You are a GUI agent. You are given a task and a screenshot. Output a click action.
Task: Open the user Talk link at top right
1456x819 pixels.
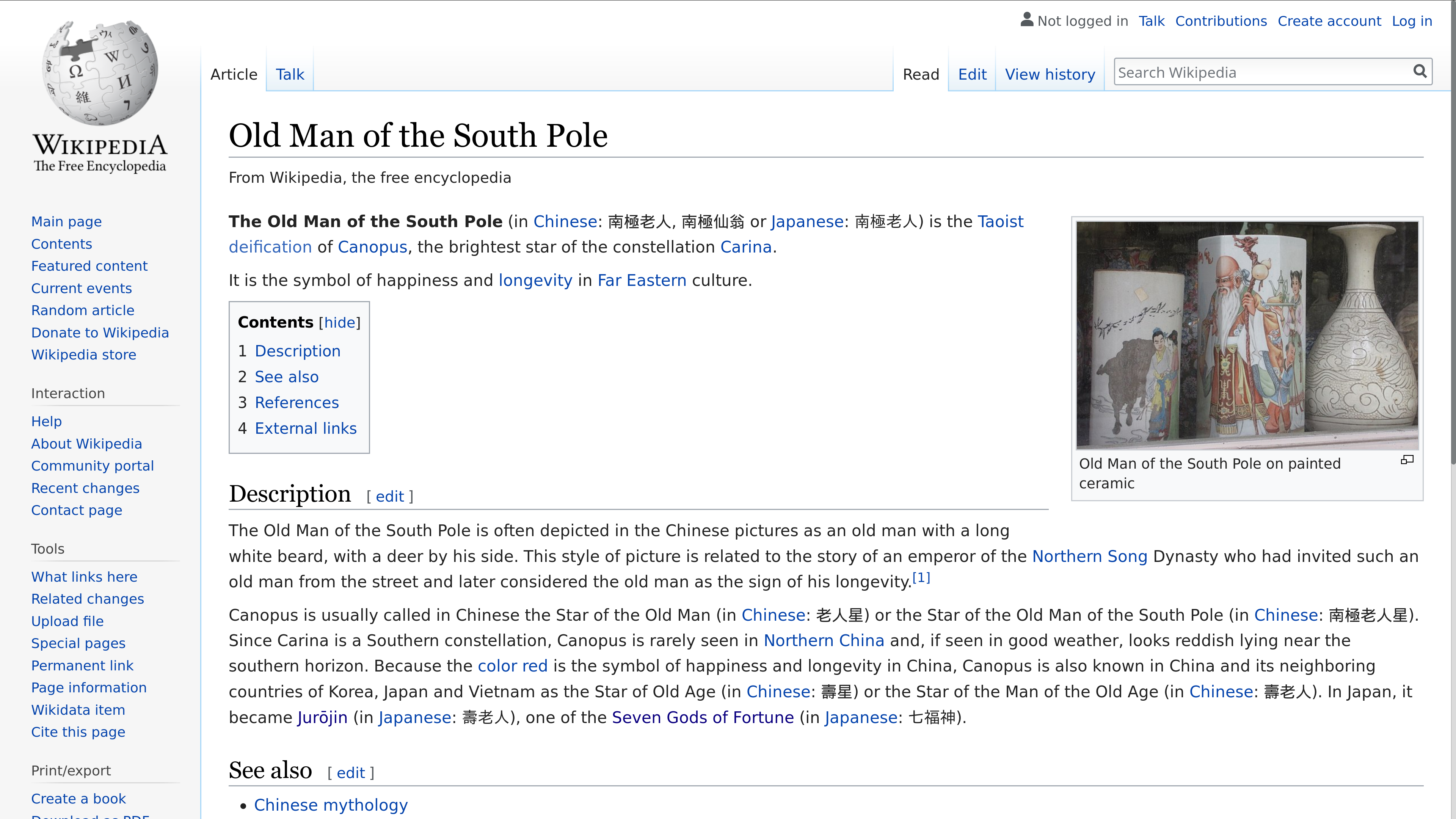click(1152, 21)
